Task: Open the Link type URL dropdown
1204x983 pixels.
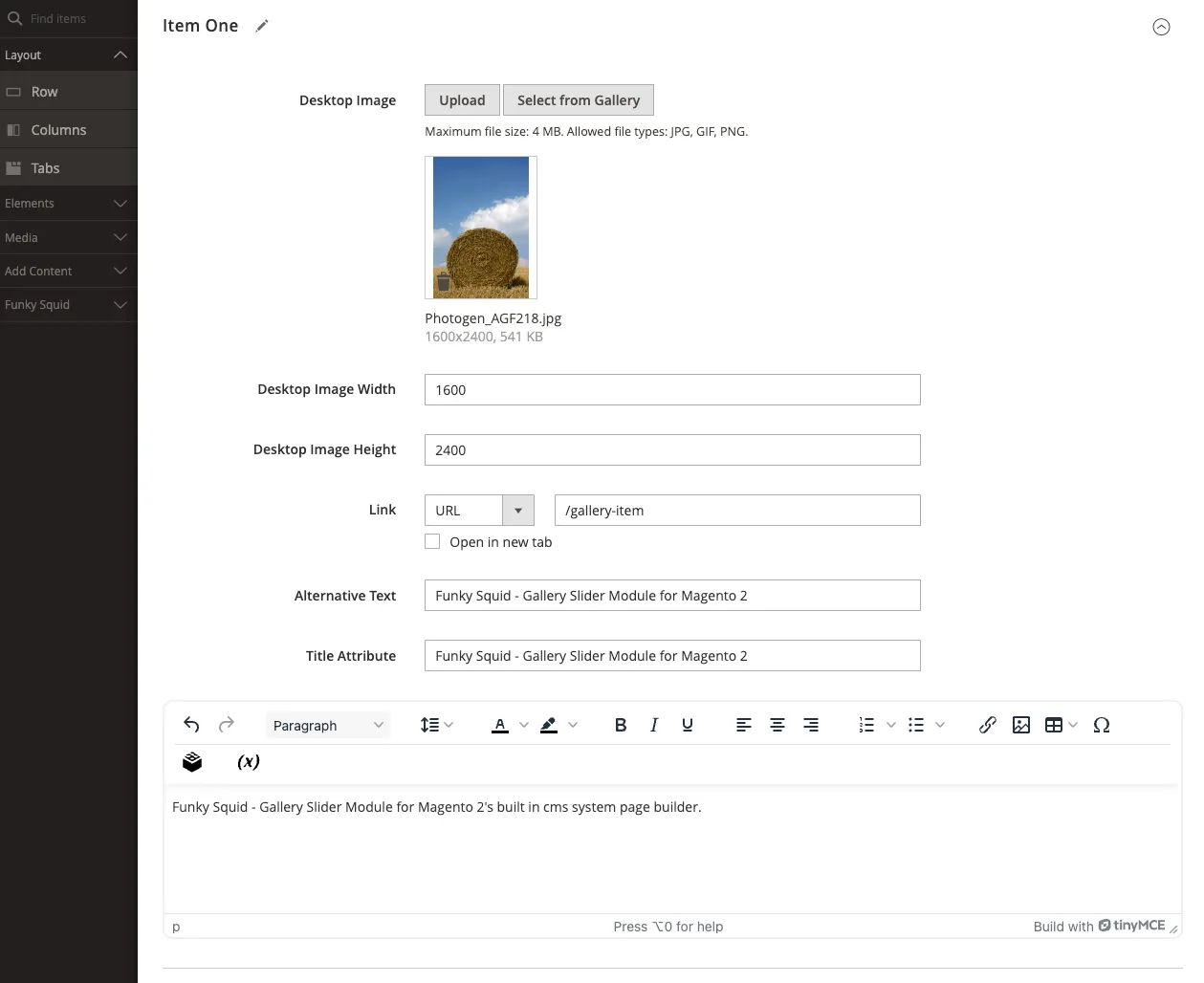Action: tap(479, 510)
